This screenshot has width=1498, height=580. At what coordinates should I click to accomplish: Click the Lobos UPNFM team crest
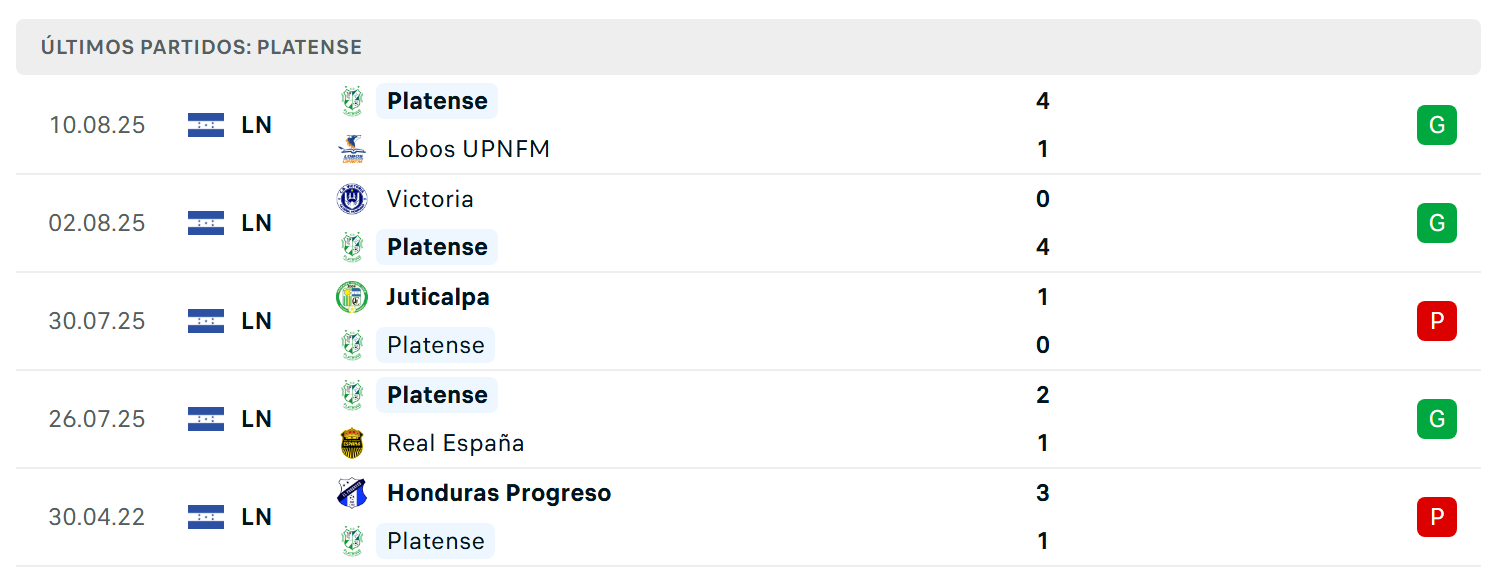(352, 149)
